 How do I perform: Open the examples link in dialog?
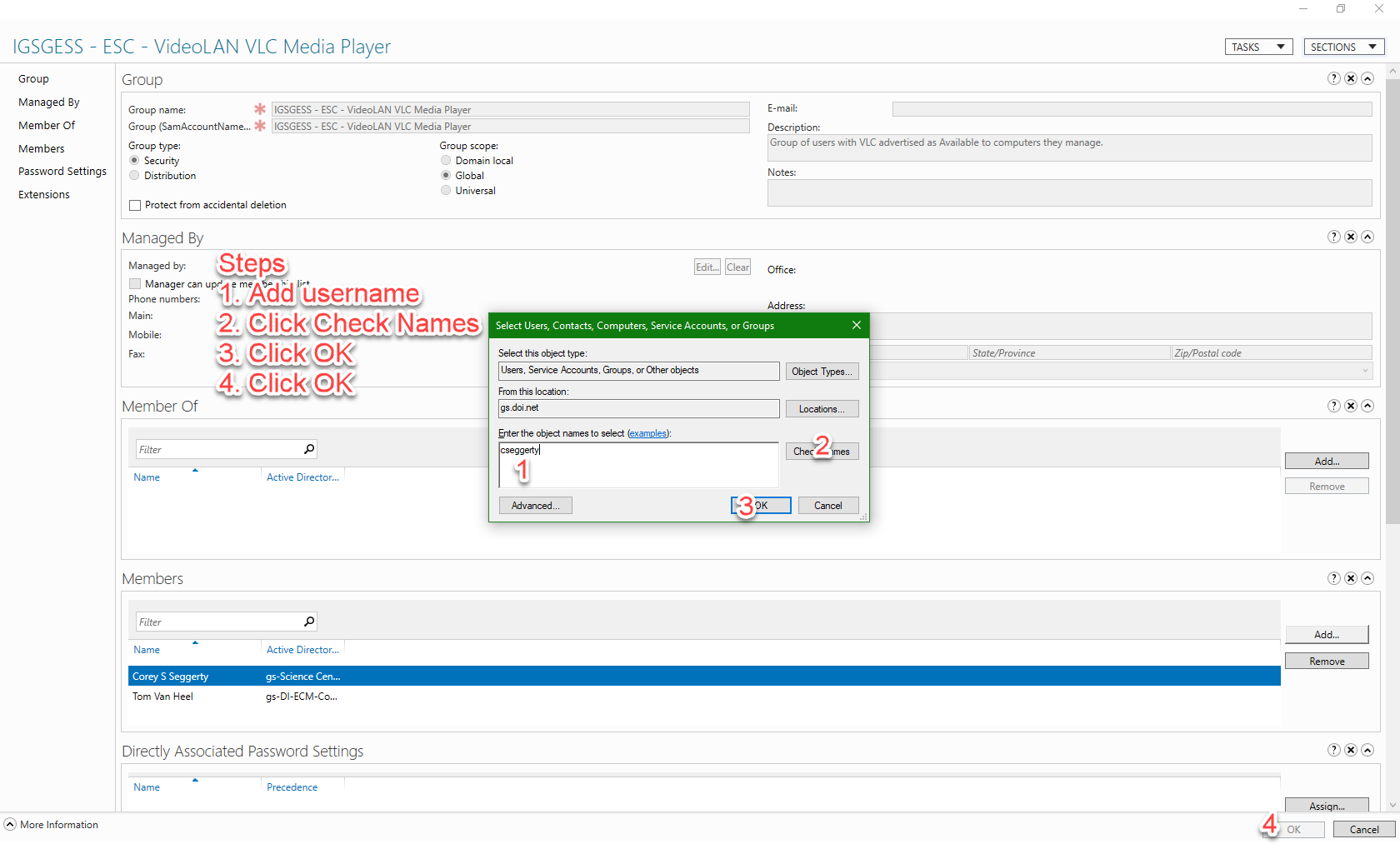(x=647, y=433)
